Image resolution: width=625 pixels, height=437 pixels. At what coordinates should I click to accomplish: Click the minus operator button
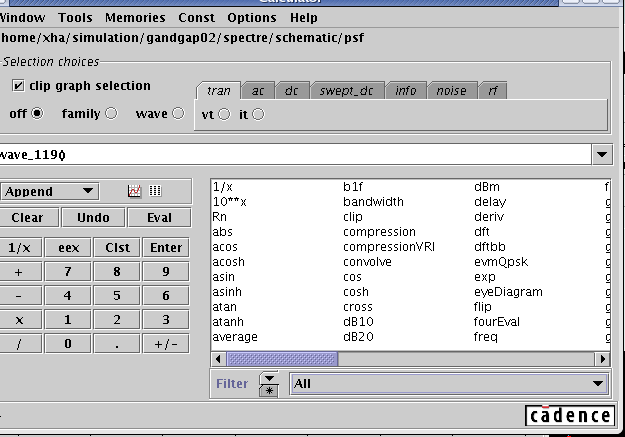click(x=19, y=296)
